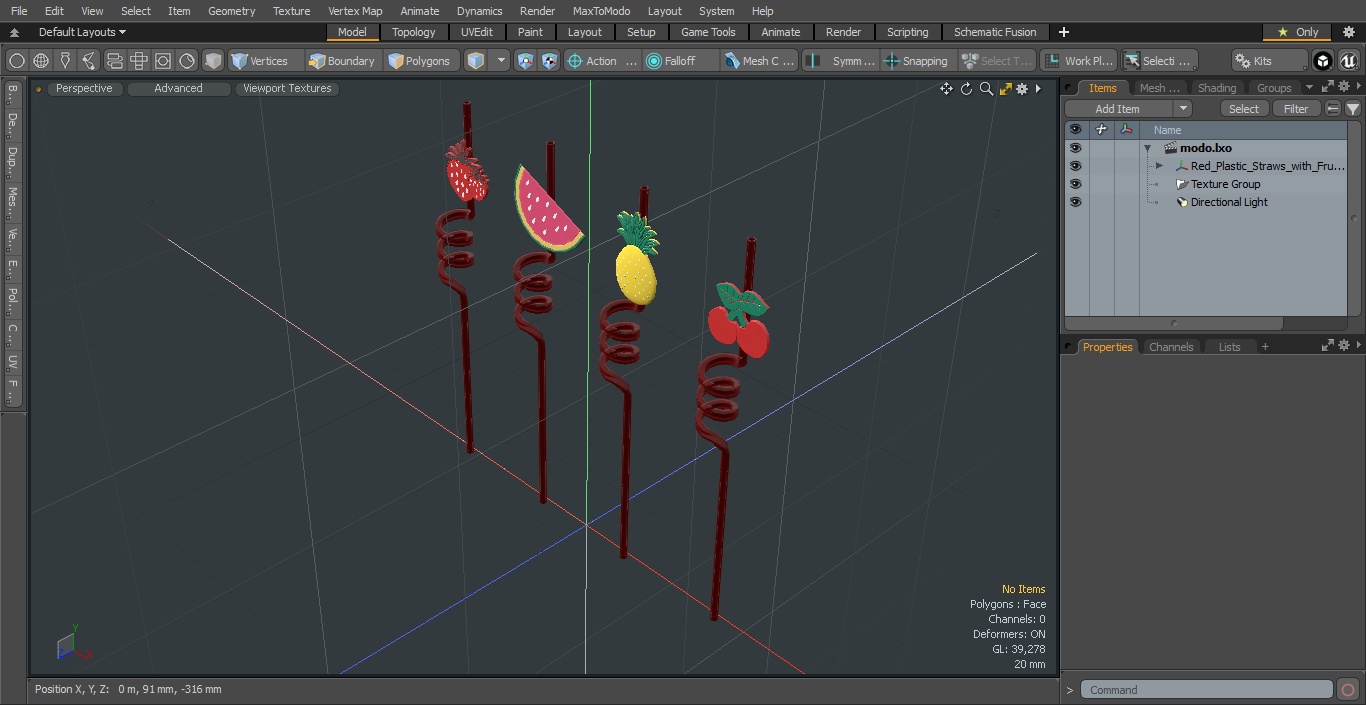Maximize viewport with the yellow arrows icon
This screenshot has height=705, width=1366.
point(1005,89)
